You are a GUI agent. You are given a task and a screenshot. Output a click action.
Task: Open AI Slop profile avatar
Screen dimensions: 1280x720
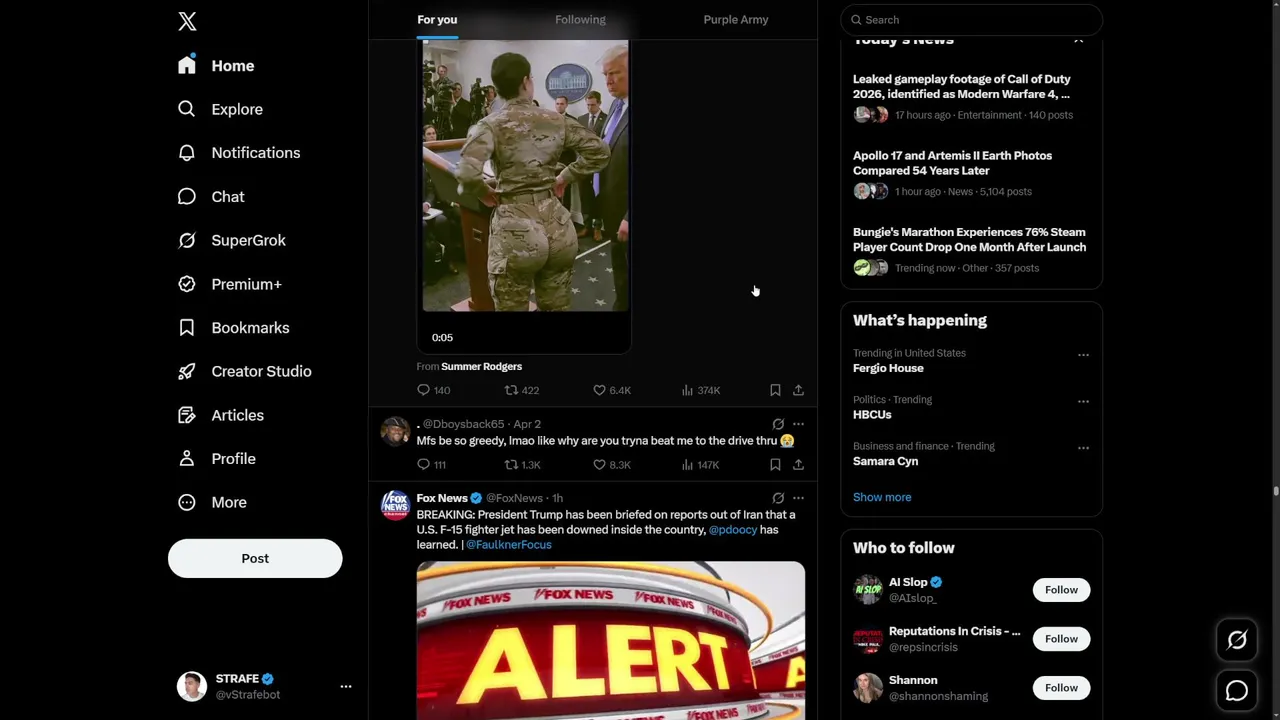click(868, 589)
